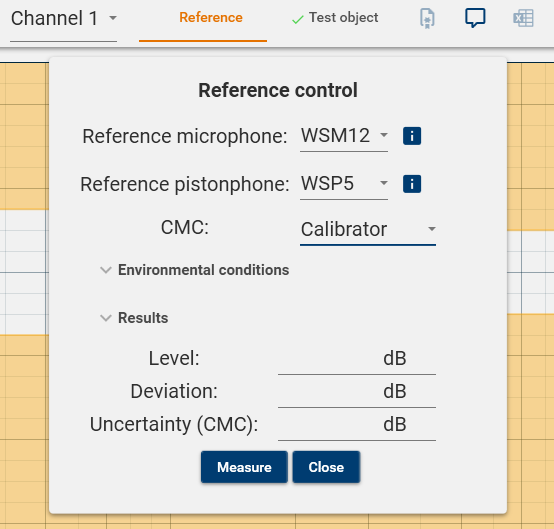Show info for reference pistonphone WSP5
Image resolution: width=554 pixels, height=529 pixels.
[x=412, y=184]
